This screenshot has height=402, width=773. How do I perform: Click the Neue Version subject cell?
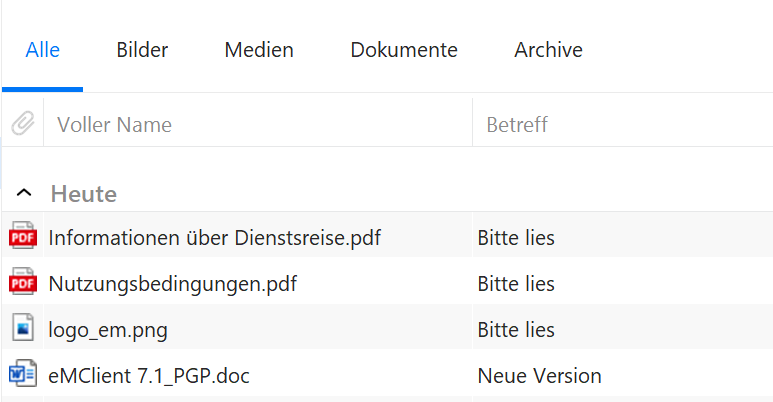click(539, 376)
